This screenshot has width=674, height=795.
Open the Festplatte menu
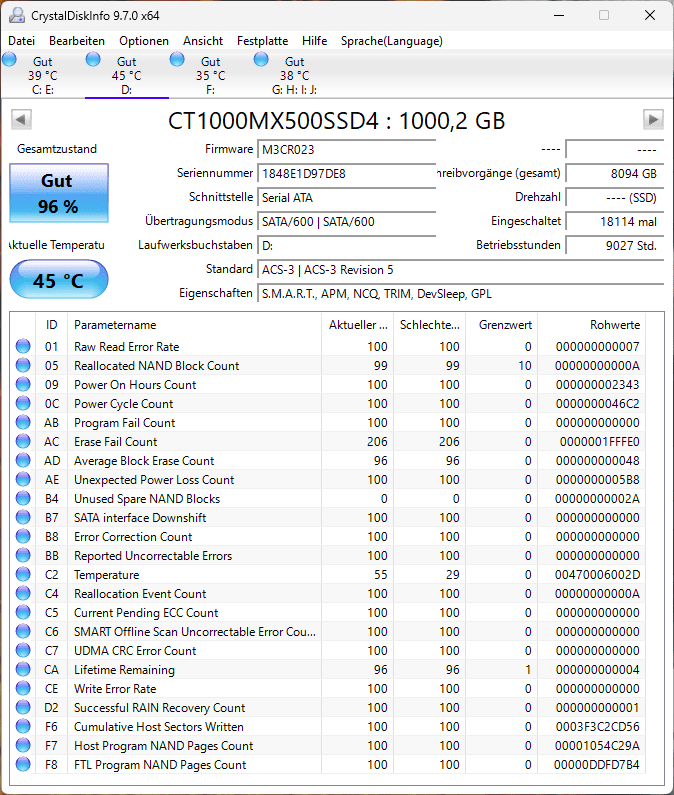coord(262,41)
